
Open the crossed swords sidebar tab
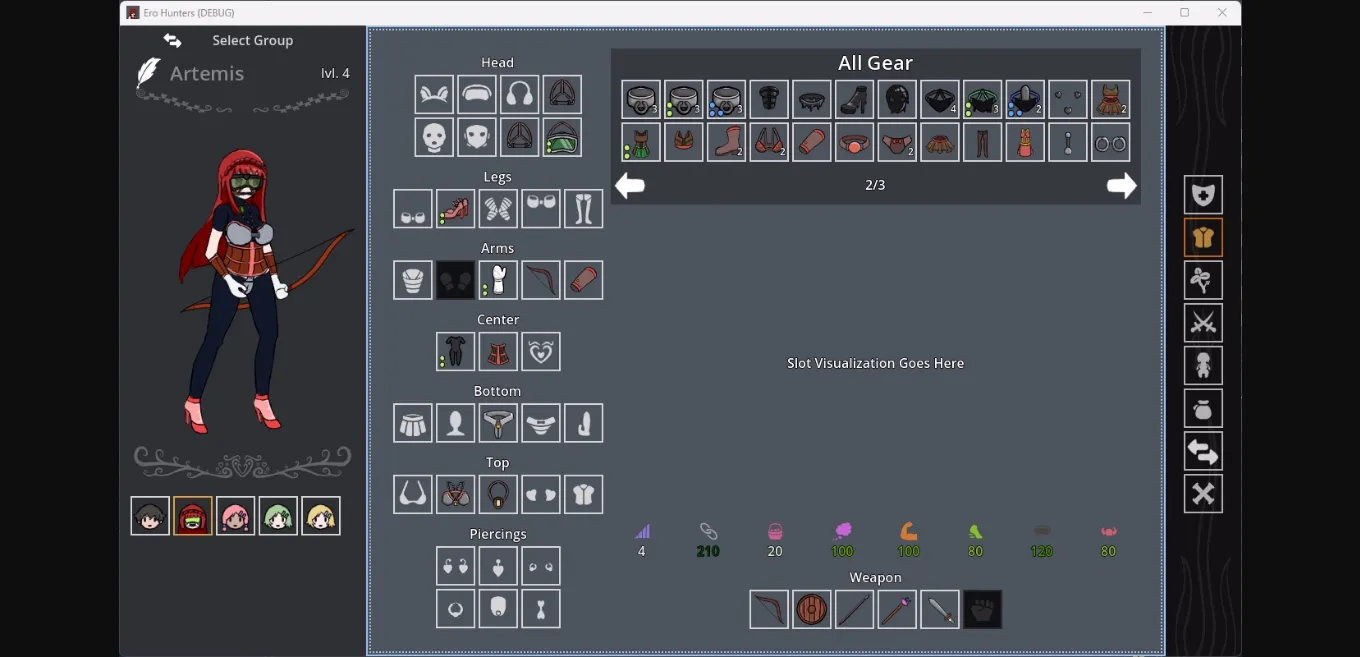point(1203,323)
